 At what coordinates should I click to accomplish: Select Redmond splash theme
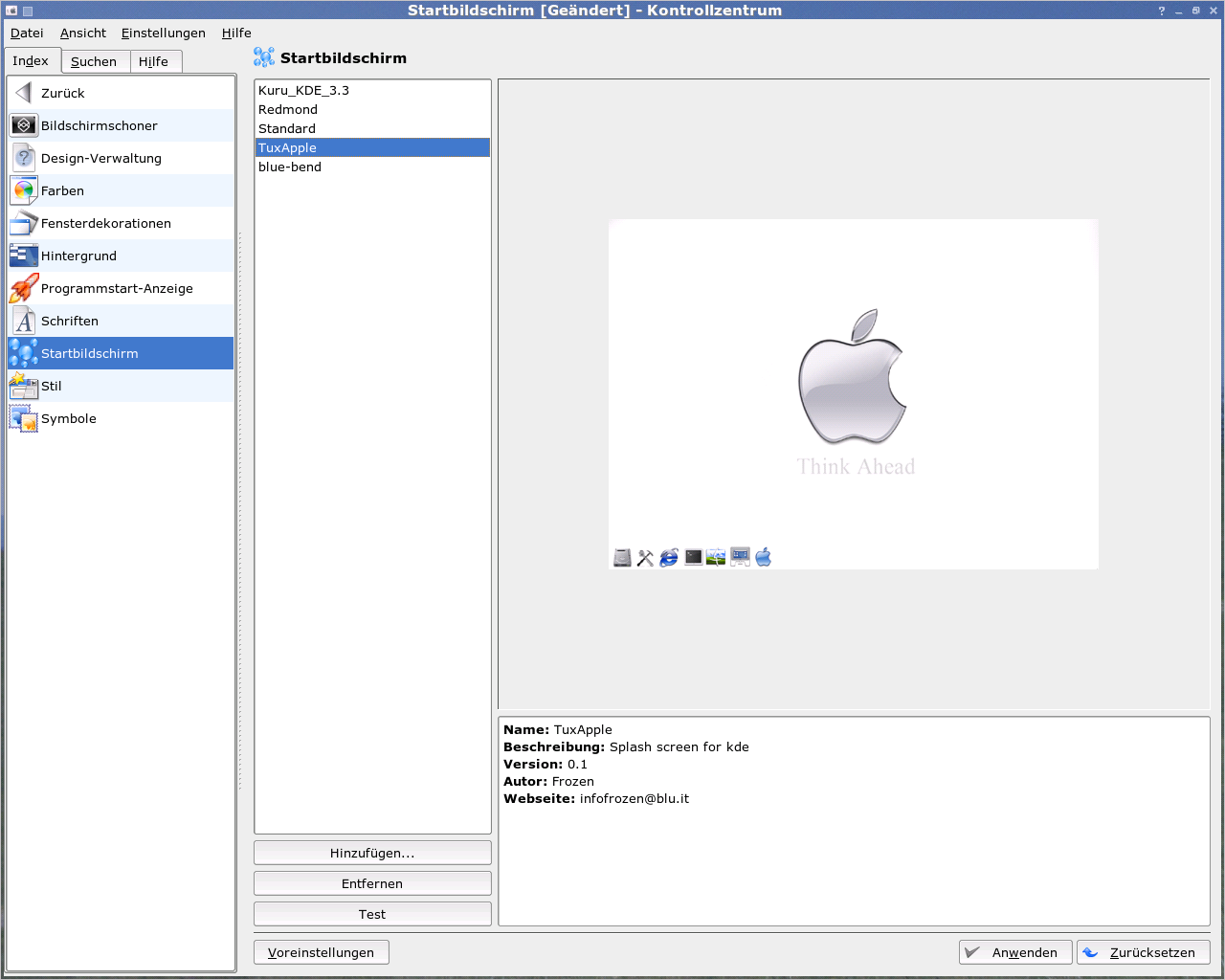point(372,109)
